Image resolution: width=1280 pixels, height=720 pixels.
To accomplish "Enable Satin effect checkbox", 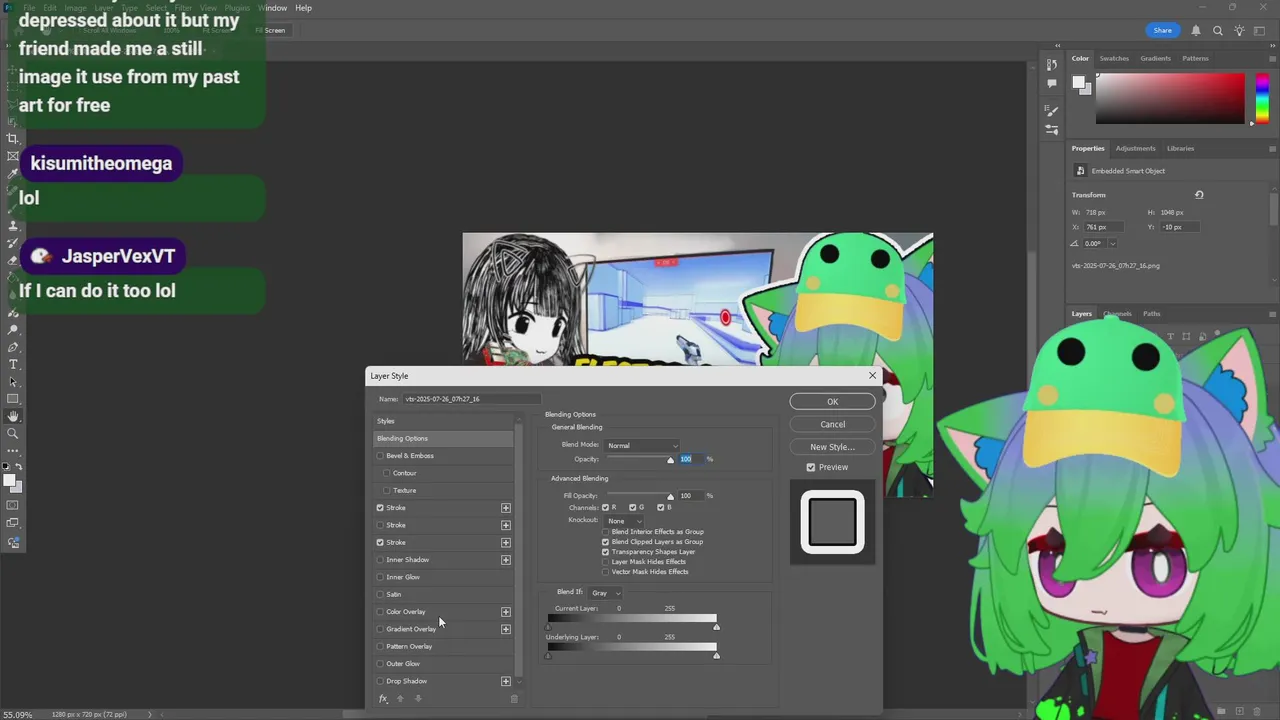I will point(380,594).
